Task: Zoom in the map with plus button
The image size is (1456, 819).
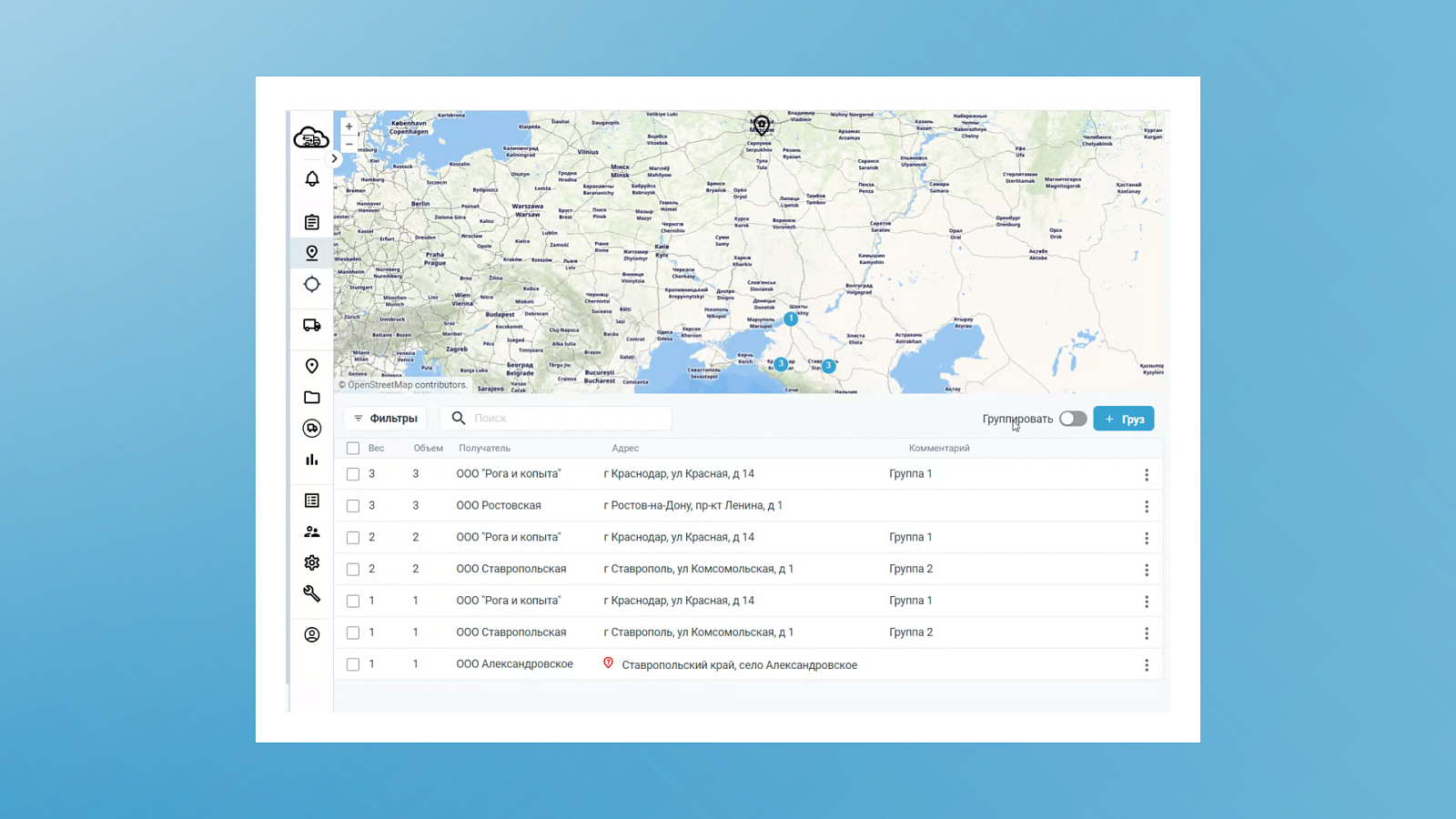Action: point(349,126)
